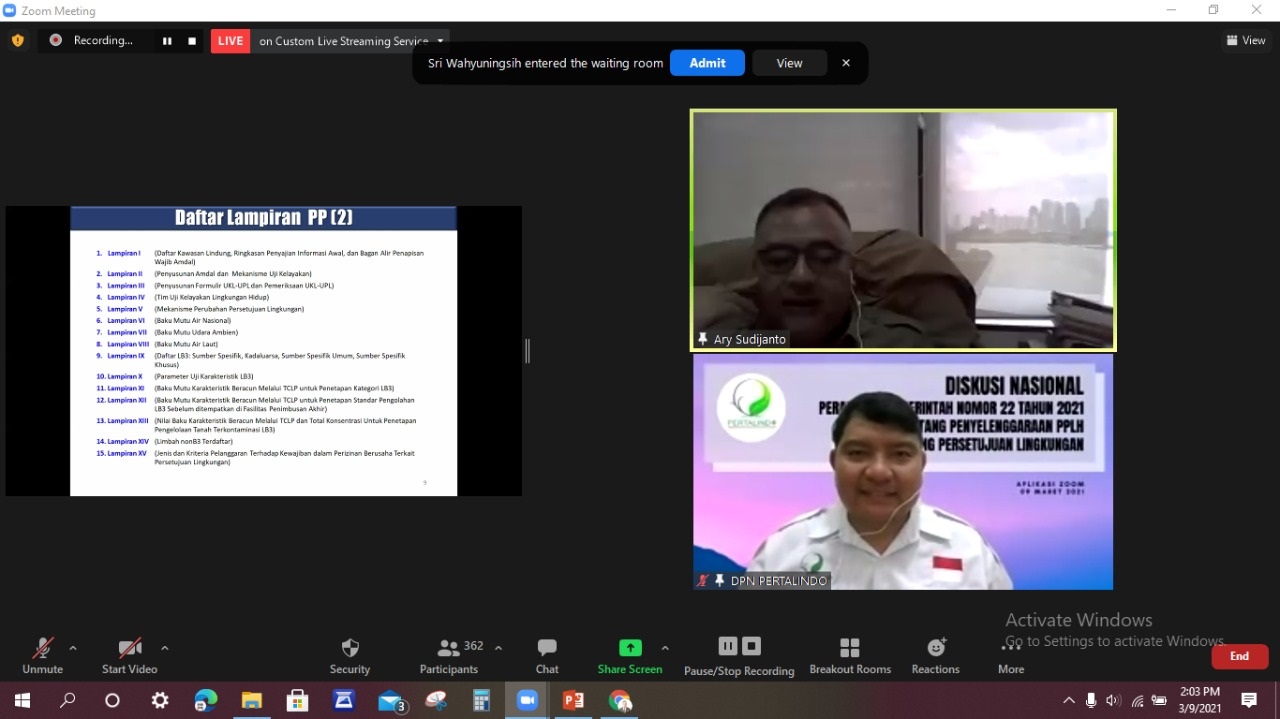Open the Chat panel
The width and height of the screenshot is (1280, 719).
coord(547,648)
